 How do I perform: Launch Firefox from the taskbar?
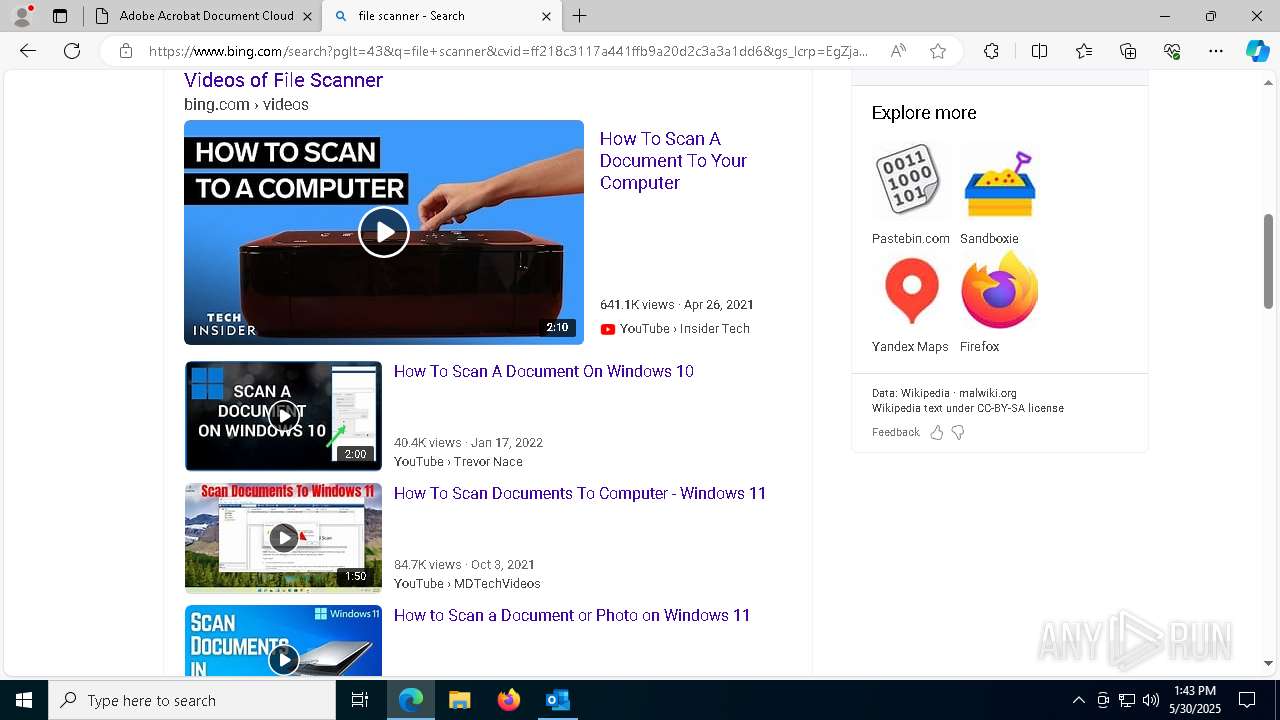[x=508, y=700]
